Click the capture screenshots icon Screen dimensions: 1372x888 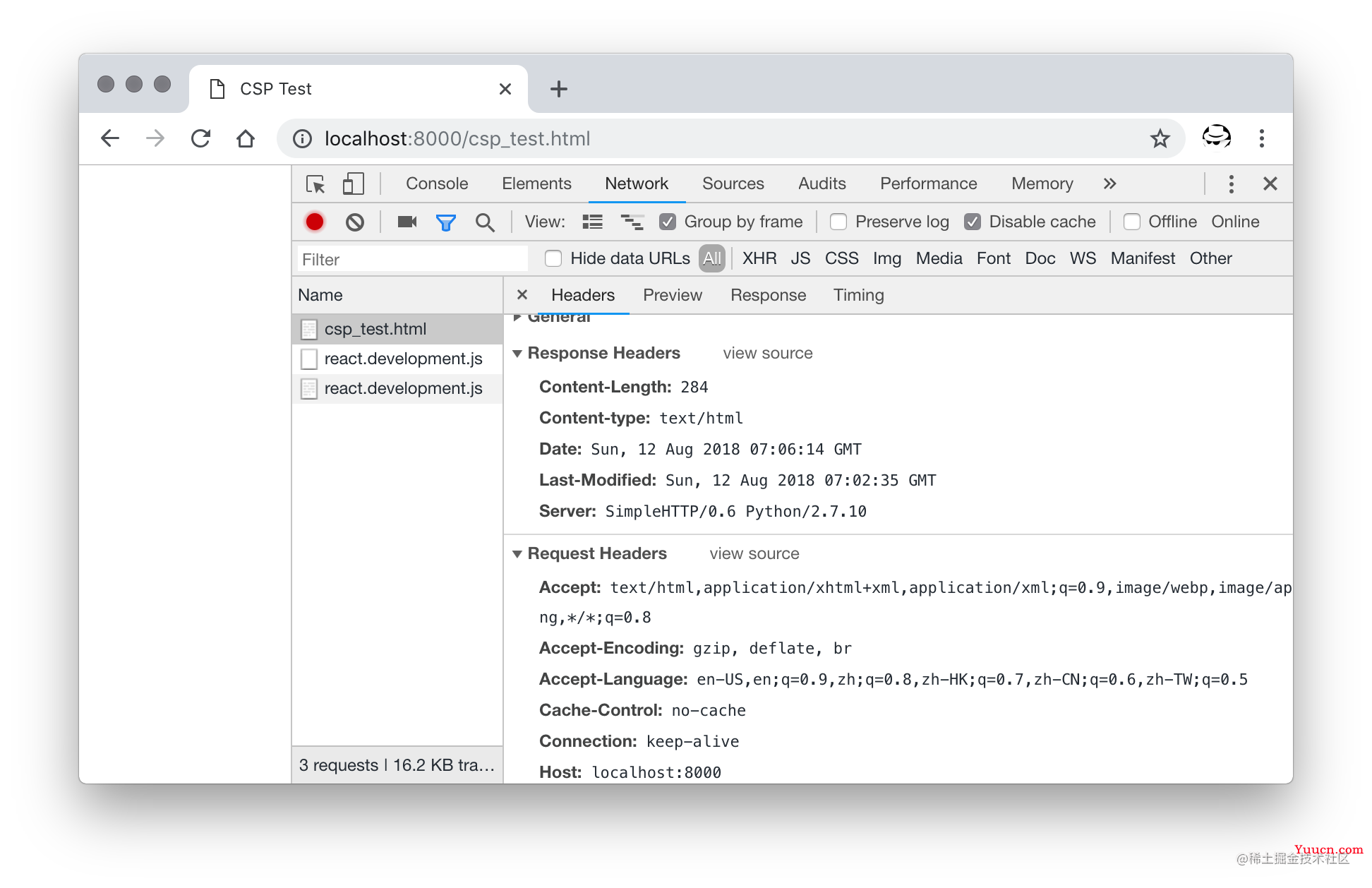(x=406, y=222)
